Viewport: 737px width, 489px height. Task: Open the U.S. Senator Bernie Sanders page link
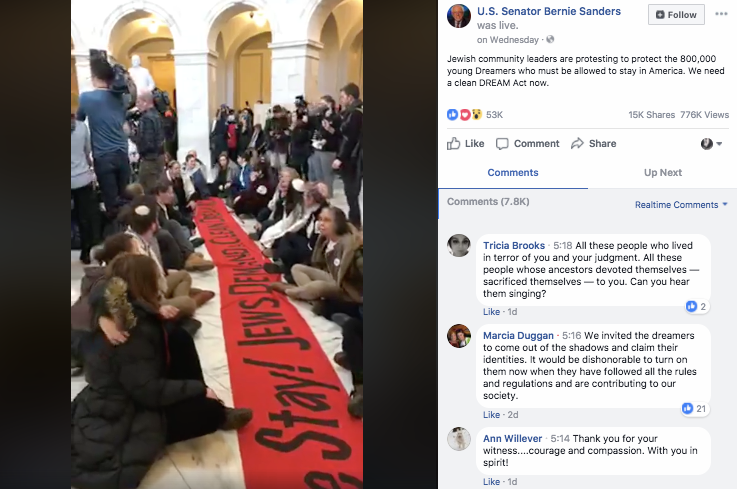click(549, 11)
